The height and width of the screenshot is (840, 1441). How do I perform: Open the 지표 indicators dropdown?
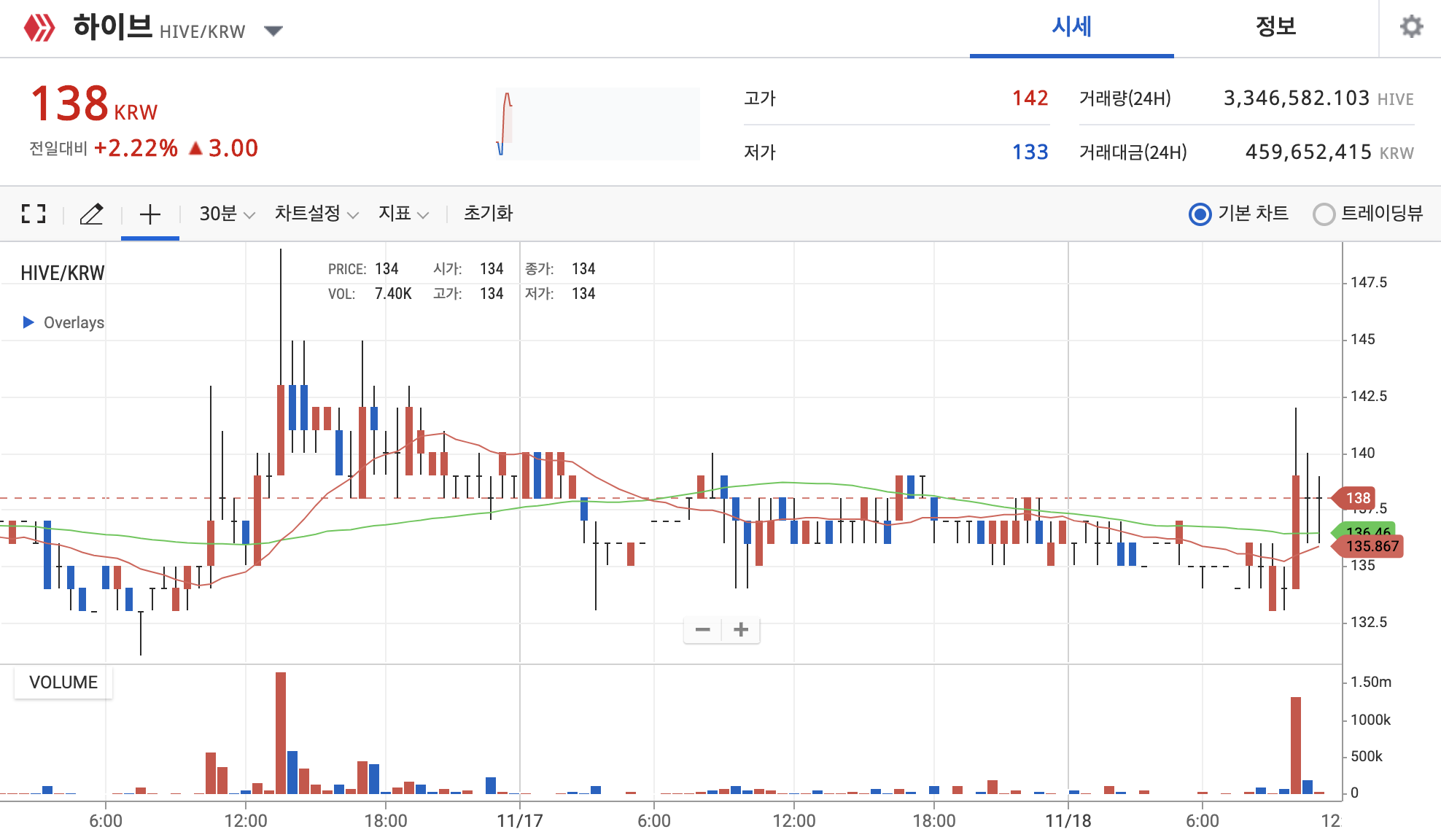click(x=403, y=214)
